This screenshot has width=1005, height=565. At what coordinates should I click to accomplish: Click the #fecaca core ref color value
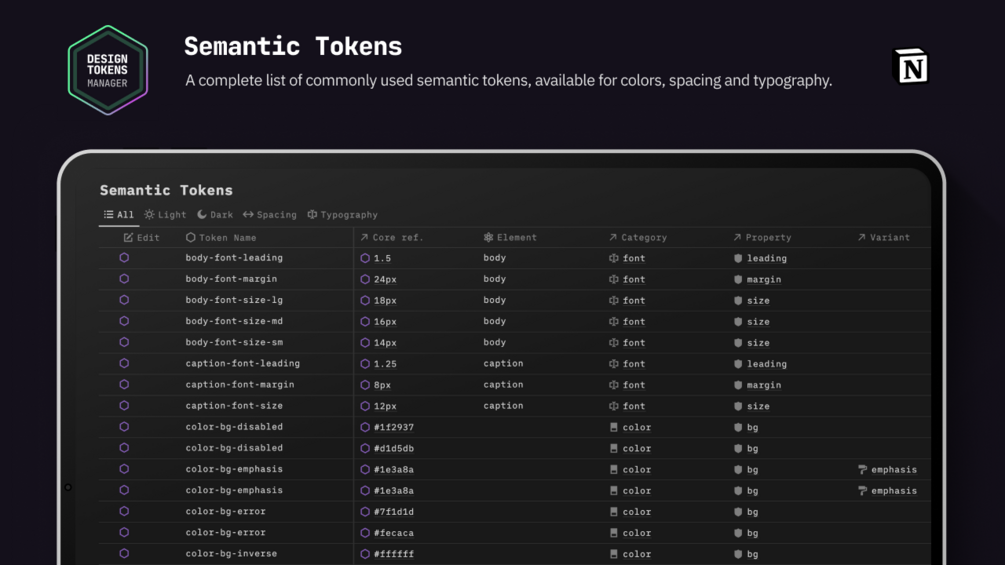(x=393, y=533)
